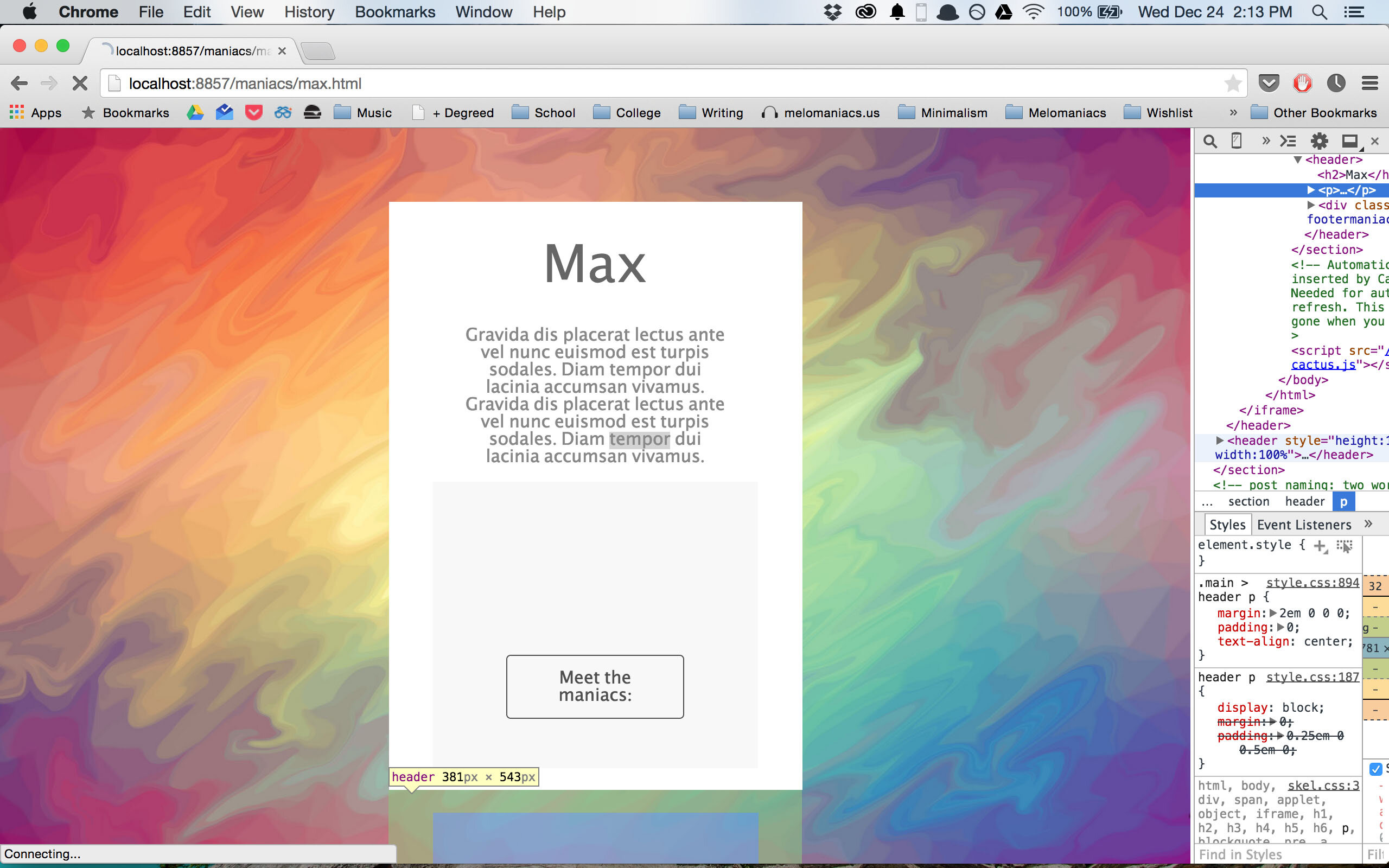Expand the margin 2em shorthand property
Viewport: 1389px width, 868px height.
click(x=1272, y=613)
